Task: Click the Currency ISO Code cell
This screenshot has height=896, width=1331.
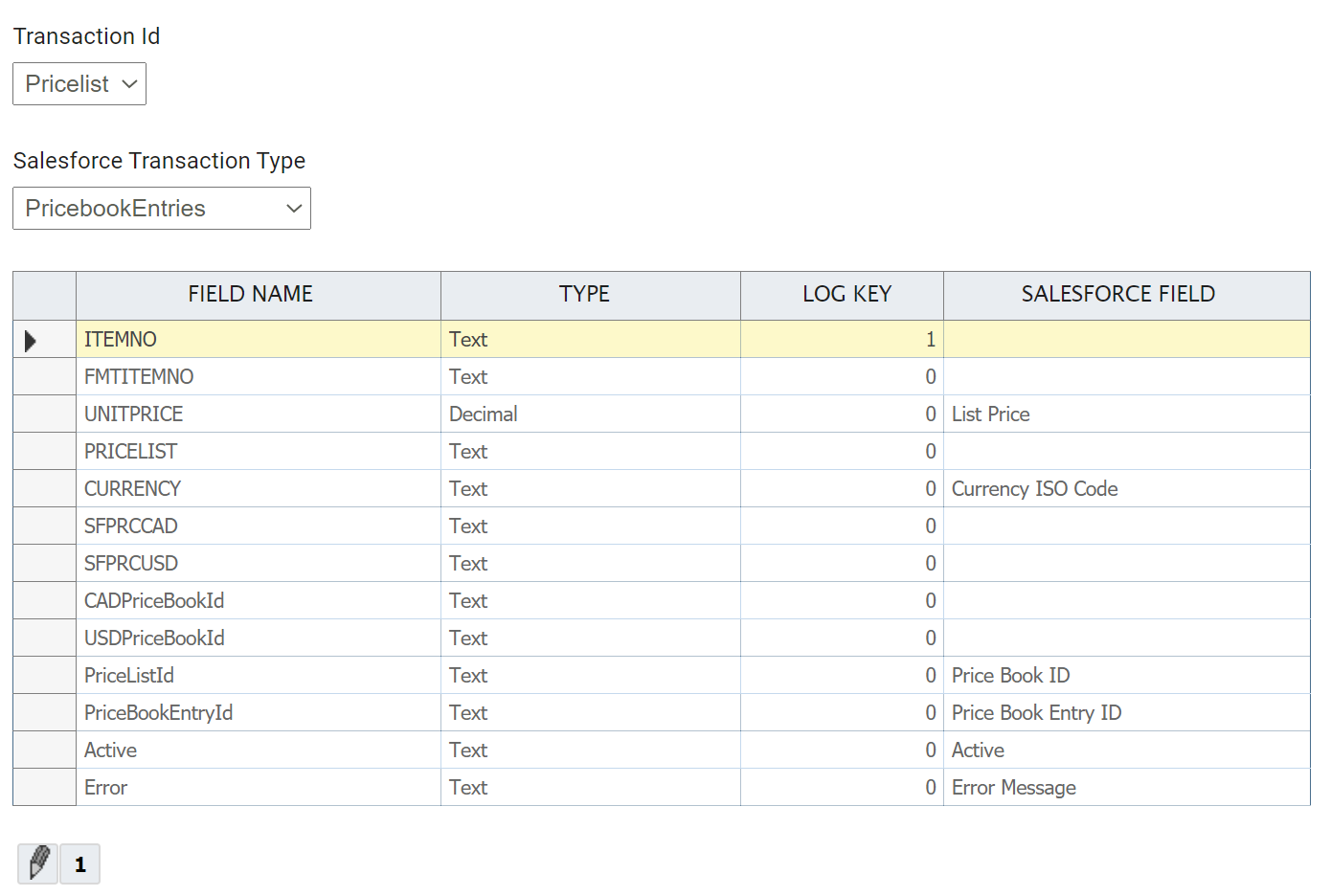Action: pos(1125,489)
